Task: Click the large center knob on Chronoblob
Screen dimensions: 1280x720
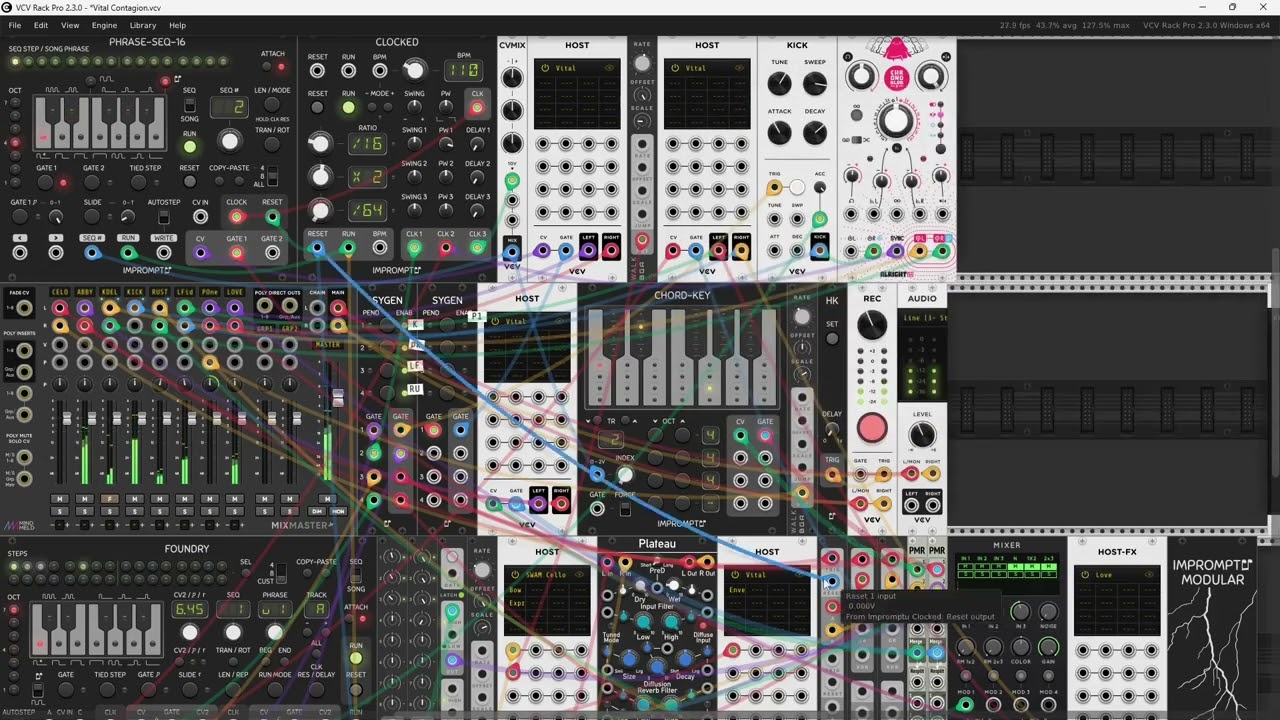Action: [x=897, y=120]
